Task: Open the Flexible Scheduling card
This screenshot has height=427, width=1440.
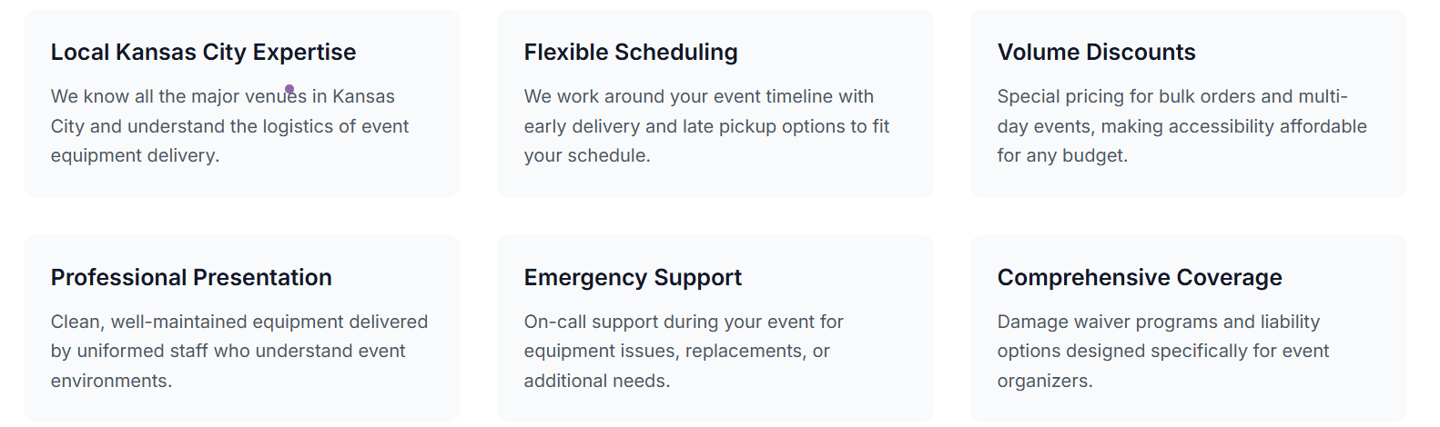Action: [715, 103]
